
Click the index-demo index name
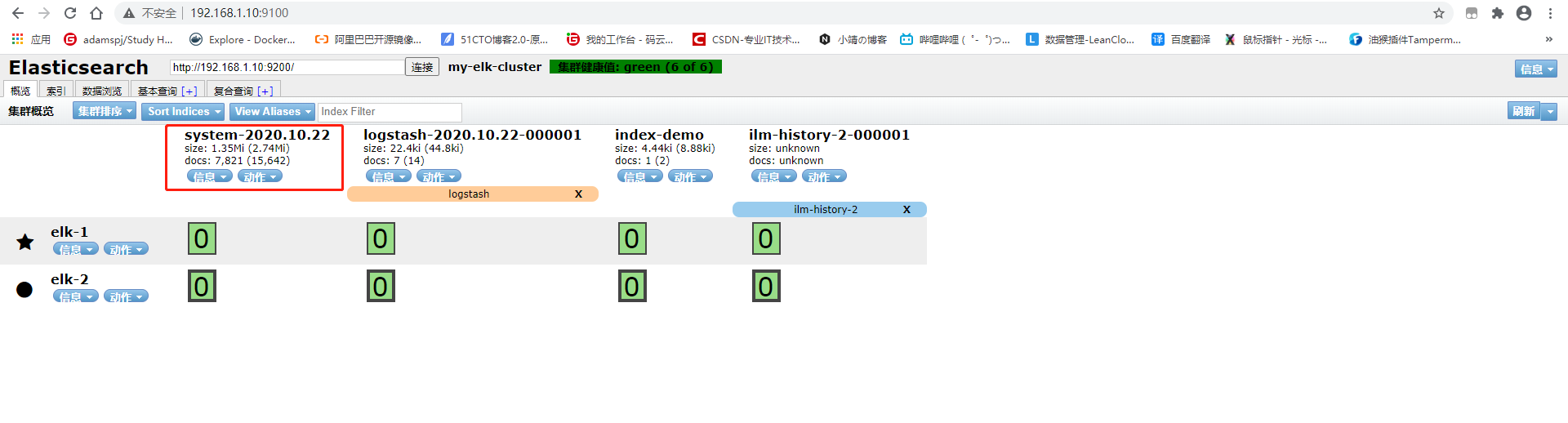pos(659,135)
